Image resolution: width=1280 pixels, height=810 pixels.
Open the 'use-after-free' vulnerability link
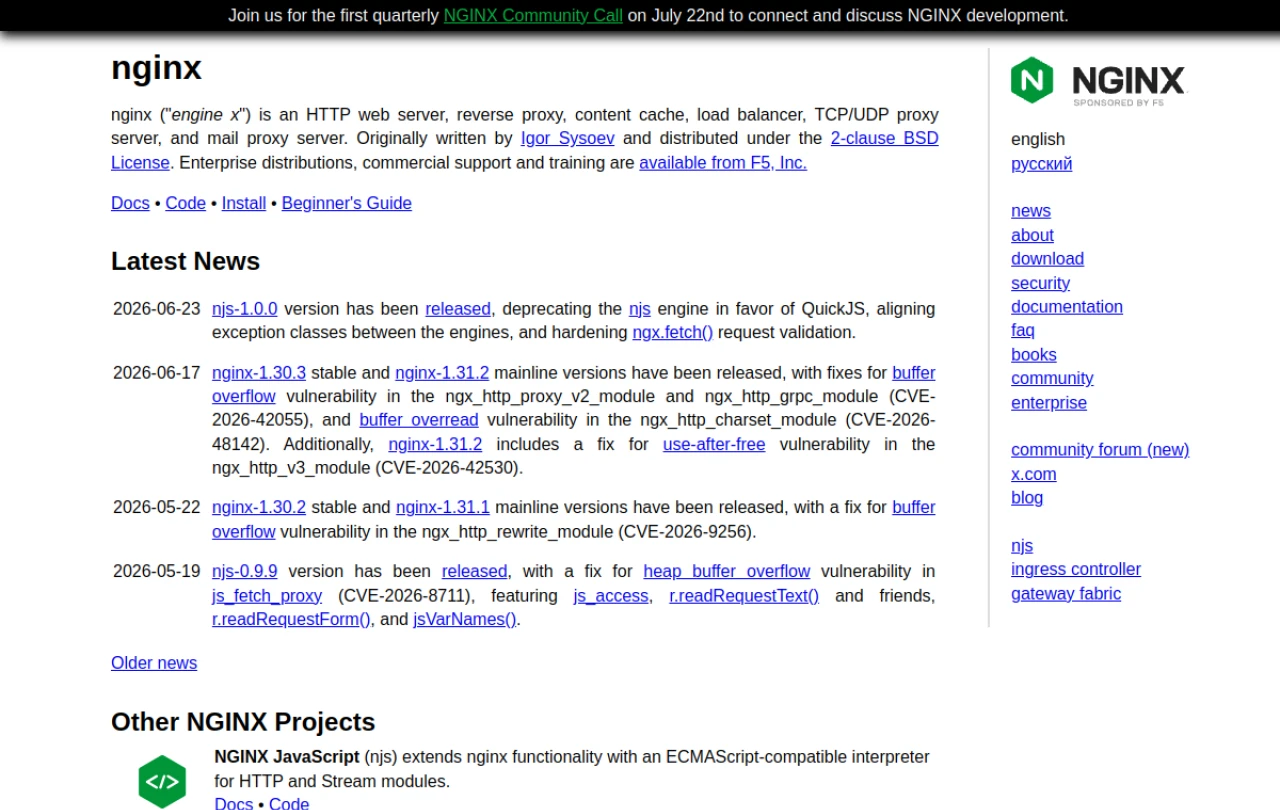pyautogui.click(x=714, y=444)
